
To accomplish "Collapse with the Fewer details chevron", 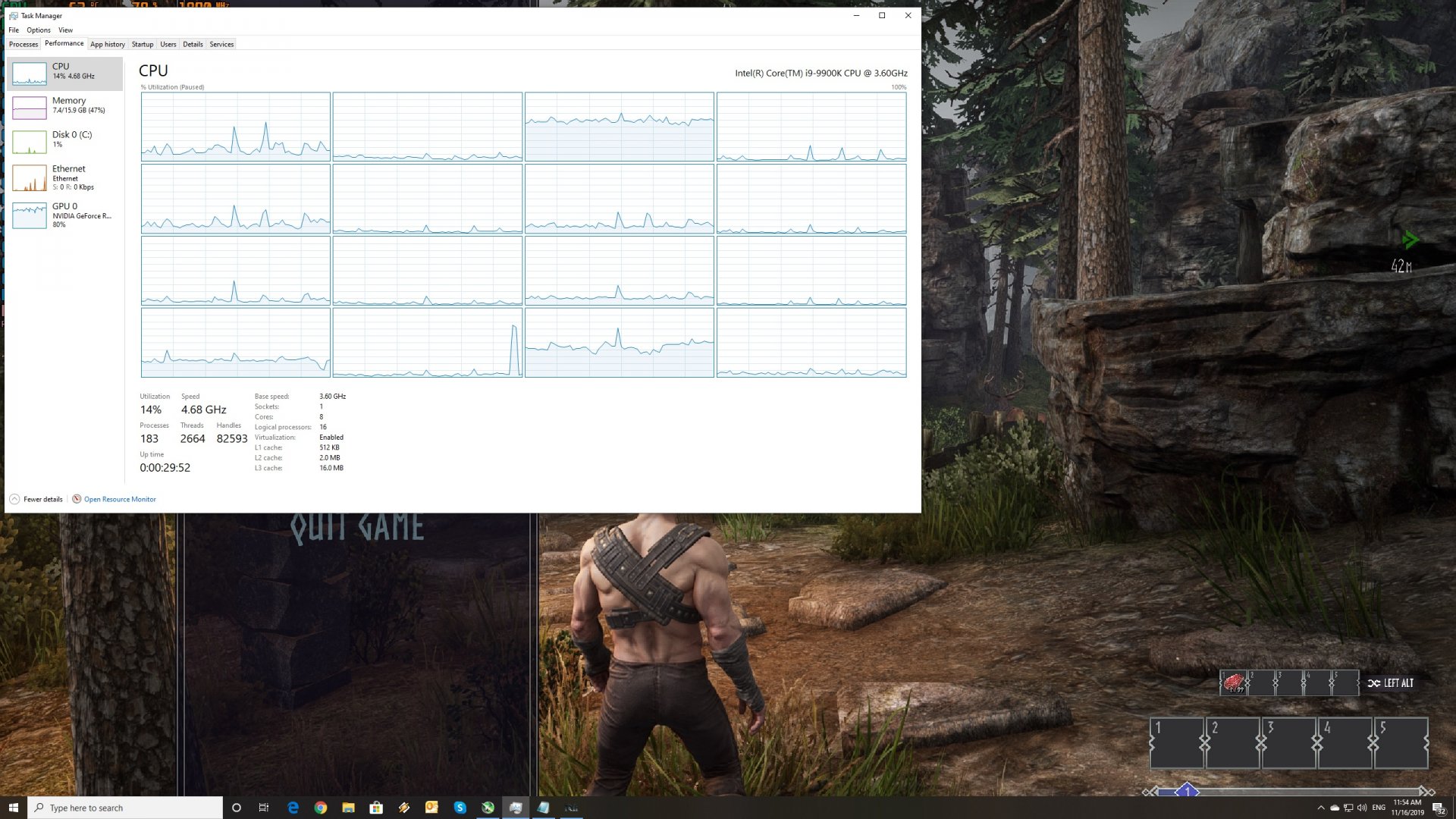I will 14,499.
